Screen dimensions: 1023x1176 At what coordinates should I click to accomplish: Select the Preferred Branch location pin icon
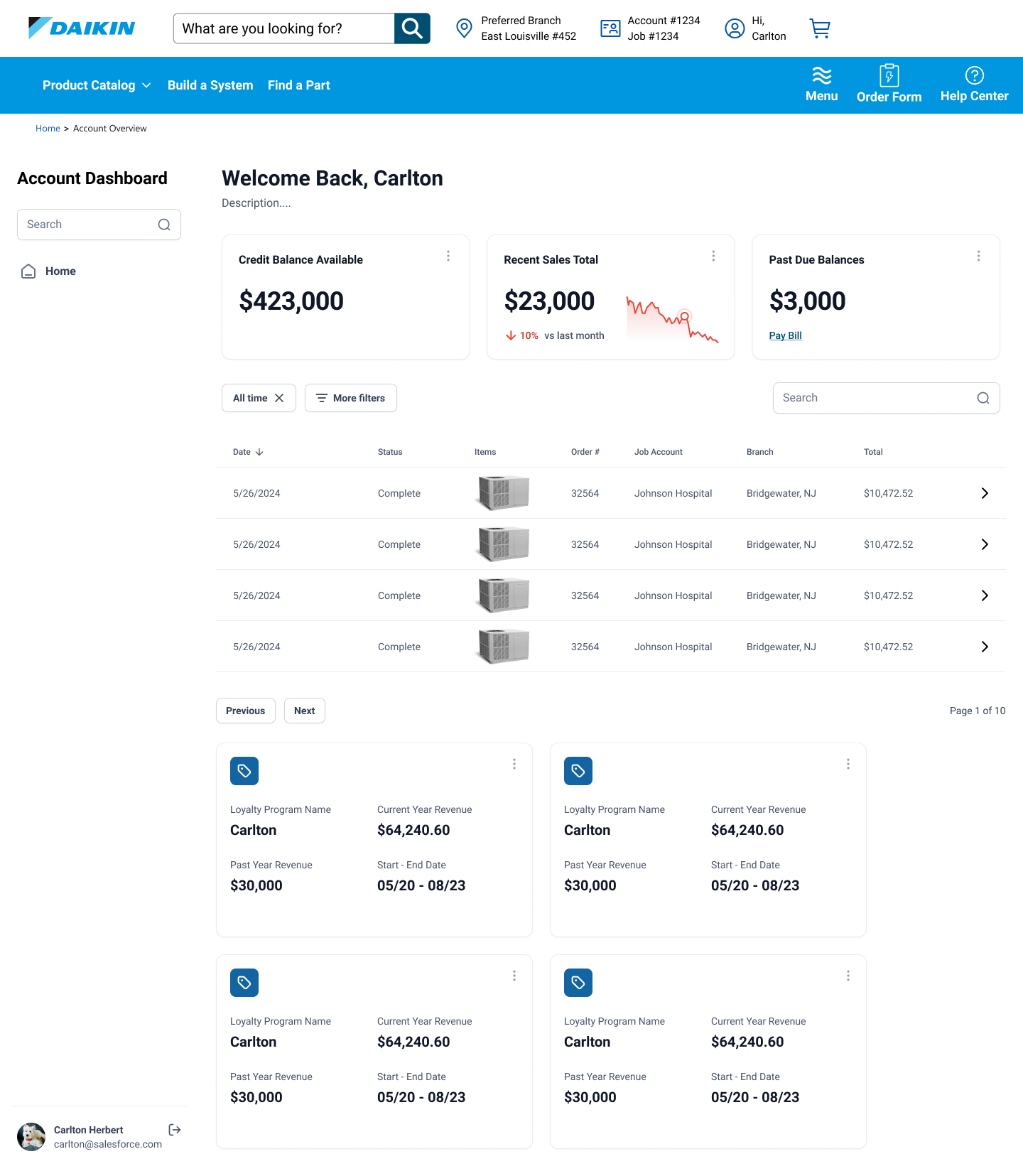(x=464, y=28)
